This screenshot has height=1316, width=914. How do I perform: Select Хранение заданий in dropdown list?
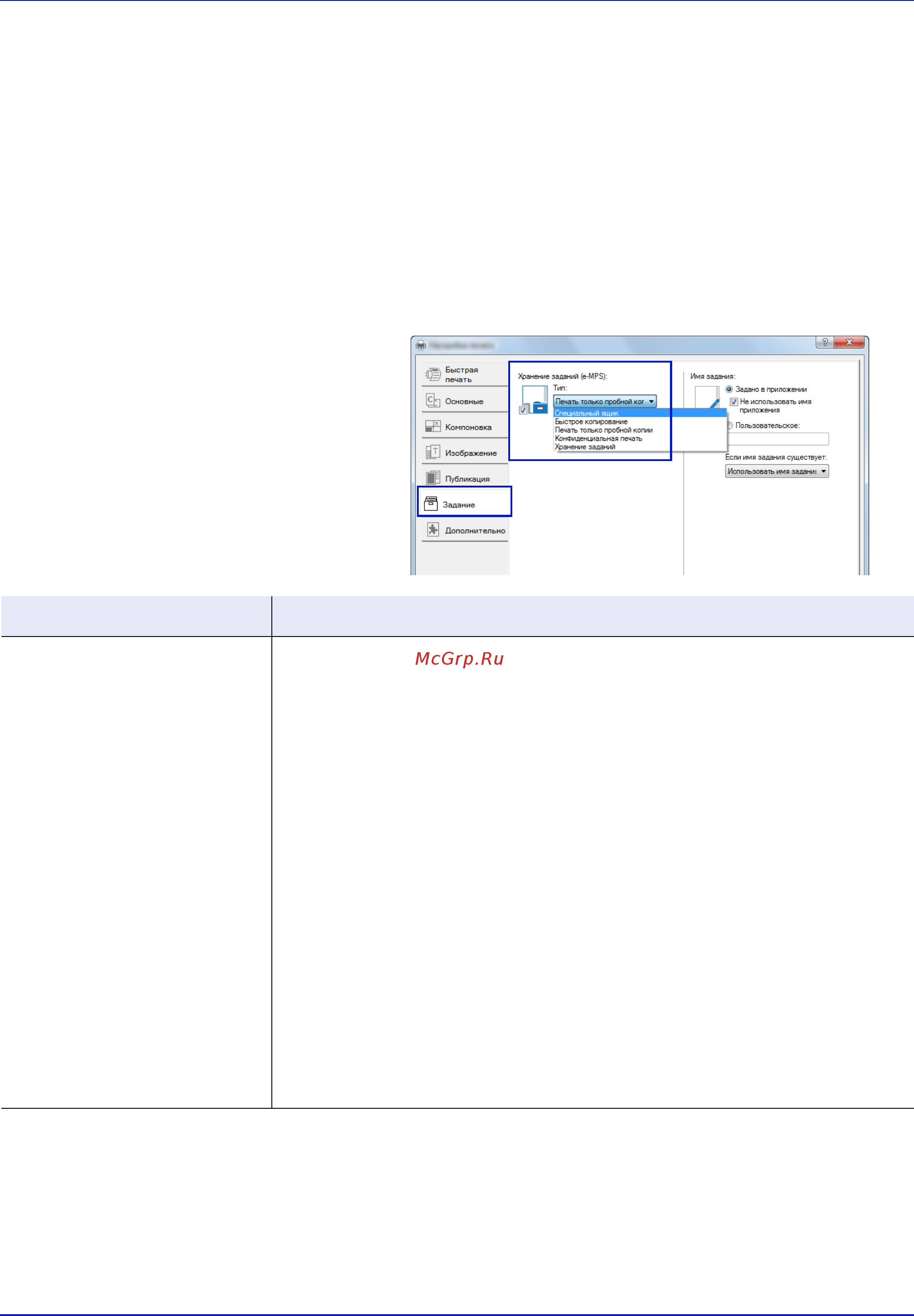[639, 446]
